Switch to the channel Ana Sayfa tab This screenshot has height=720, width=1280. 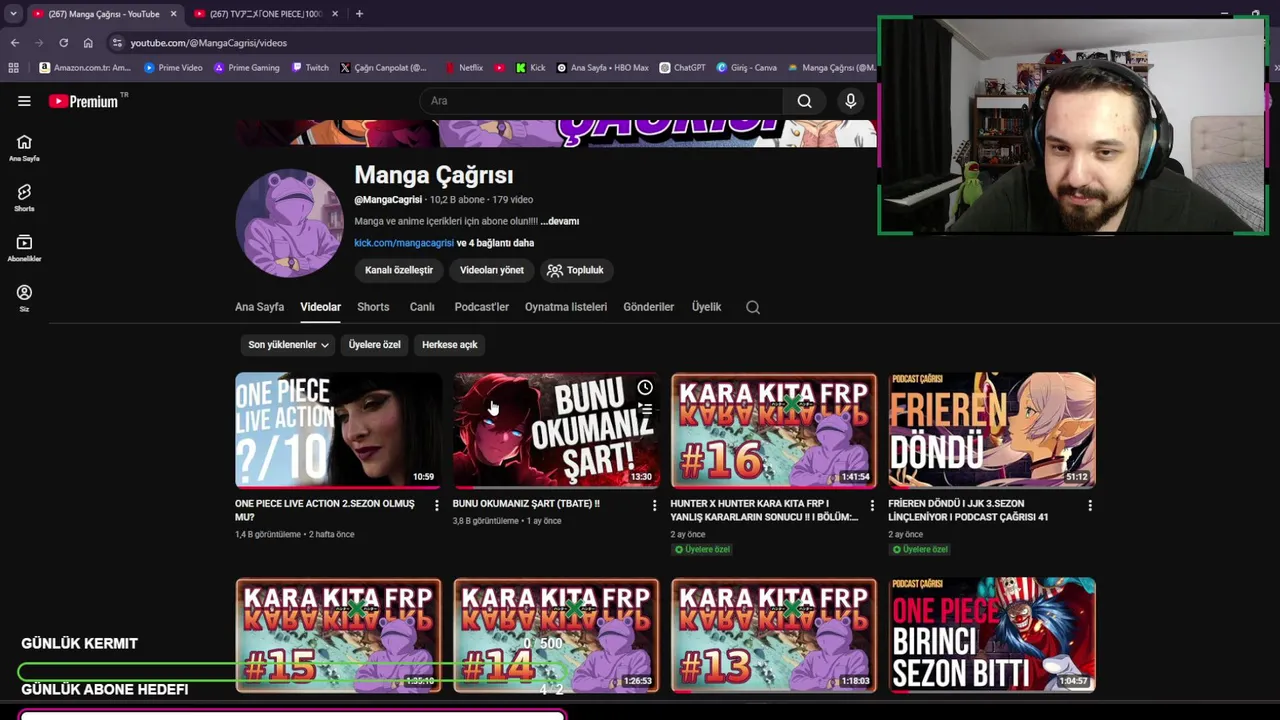[259, 307]
